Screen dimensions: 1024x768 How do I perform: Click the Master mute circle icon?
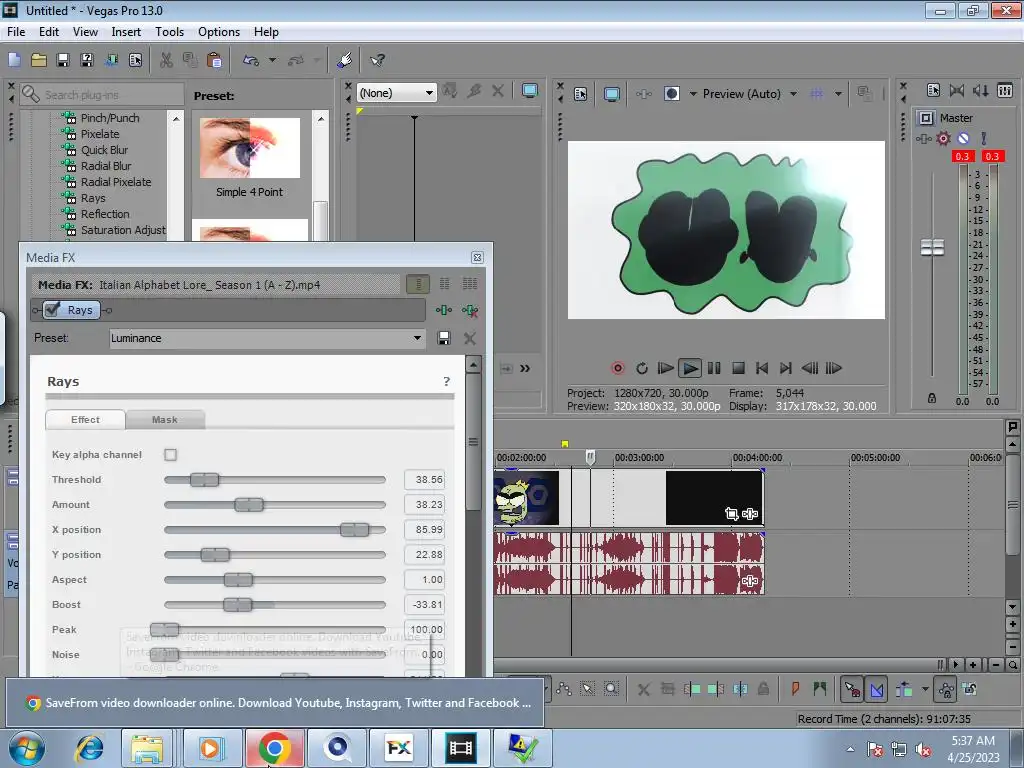tap(963, 138)
